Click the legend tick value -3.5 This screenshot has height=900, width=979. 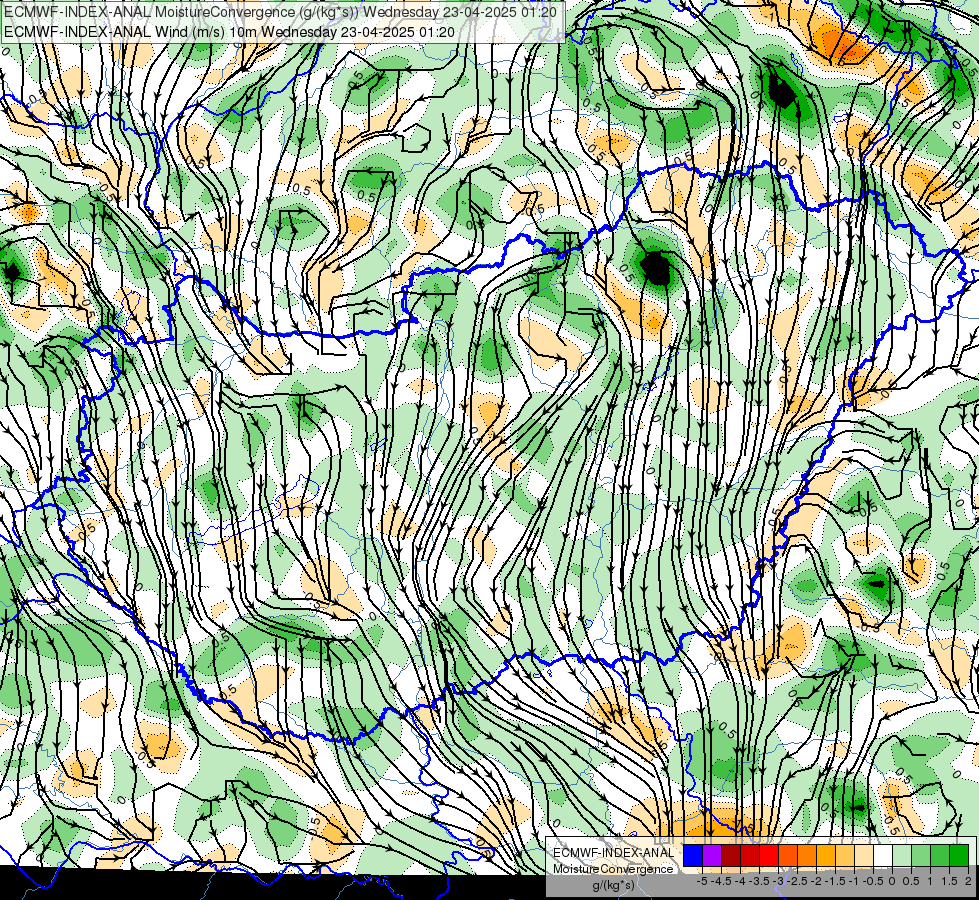coord(759,881)
